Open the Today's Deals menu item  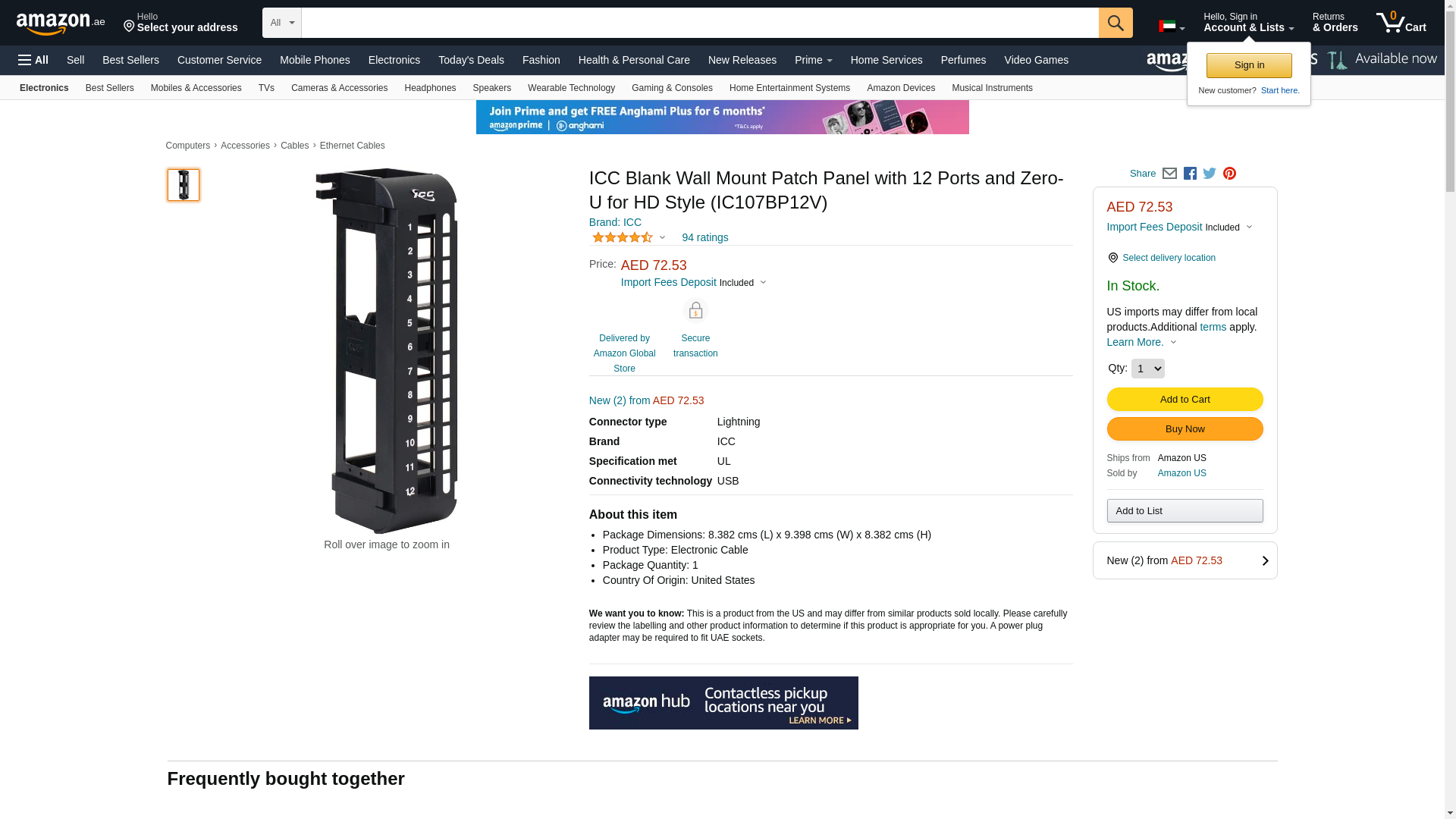click(471, 60)
